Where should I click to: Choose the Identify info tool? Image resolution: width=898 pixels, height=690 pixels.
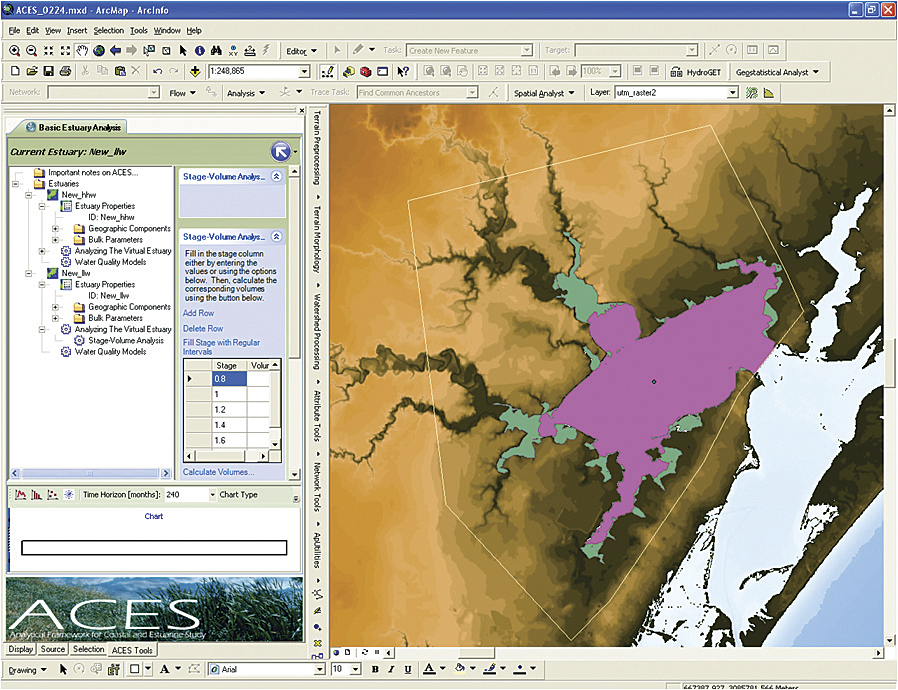click(x=200, y=50)
